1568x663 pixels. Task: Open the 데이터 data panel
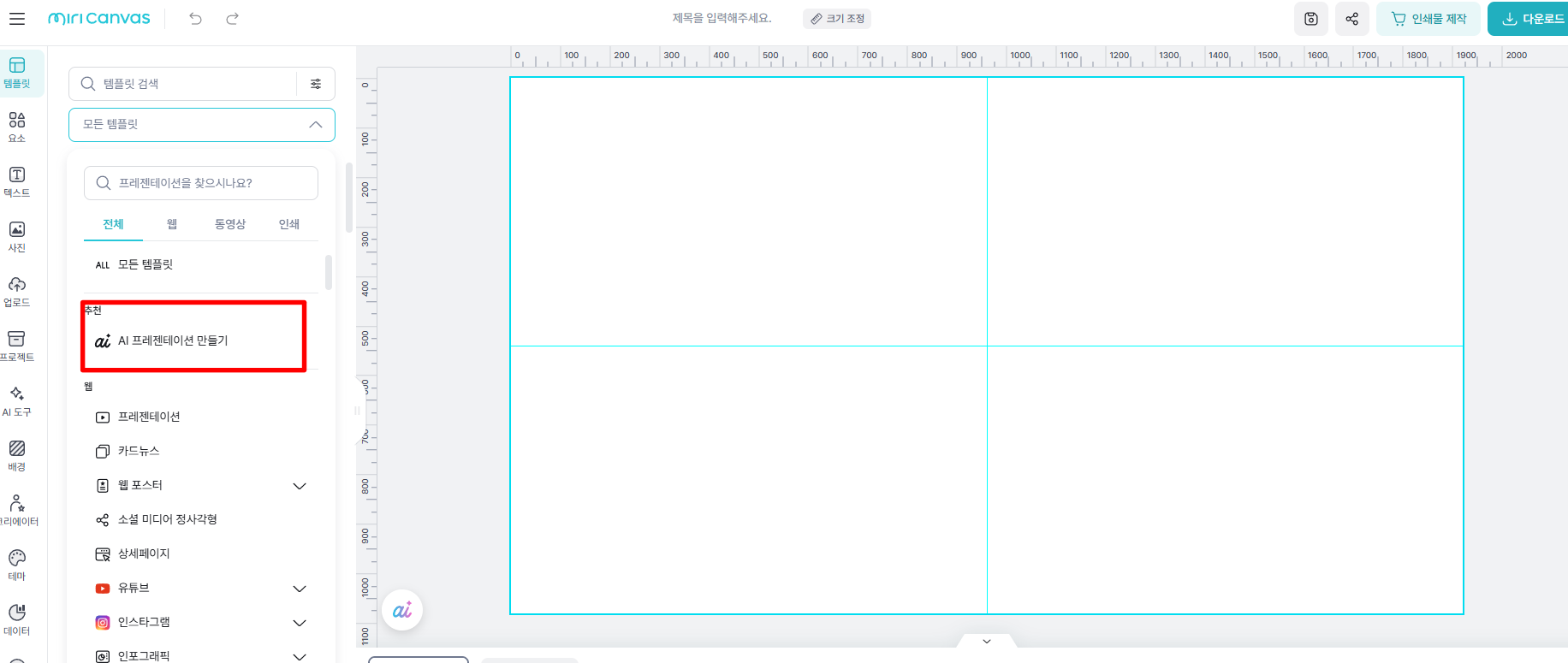click(x=17, y=620)
